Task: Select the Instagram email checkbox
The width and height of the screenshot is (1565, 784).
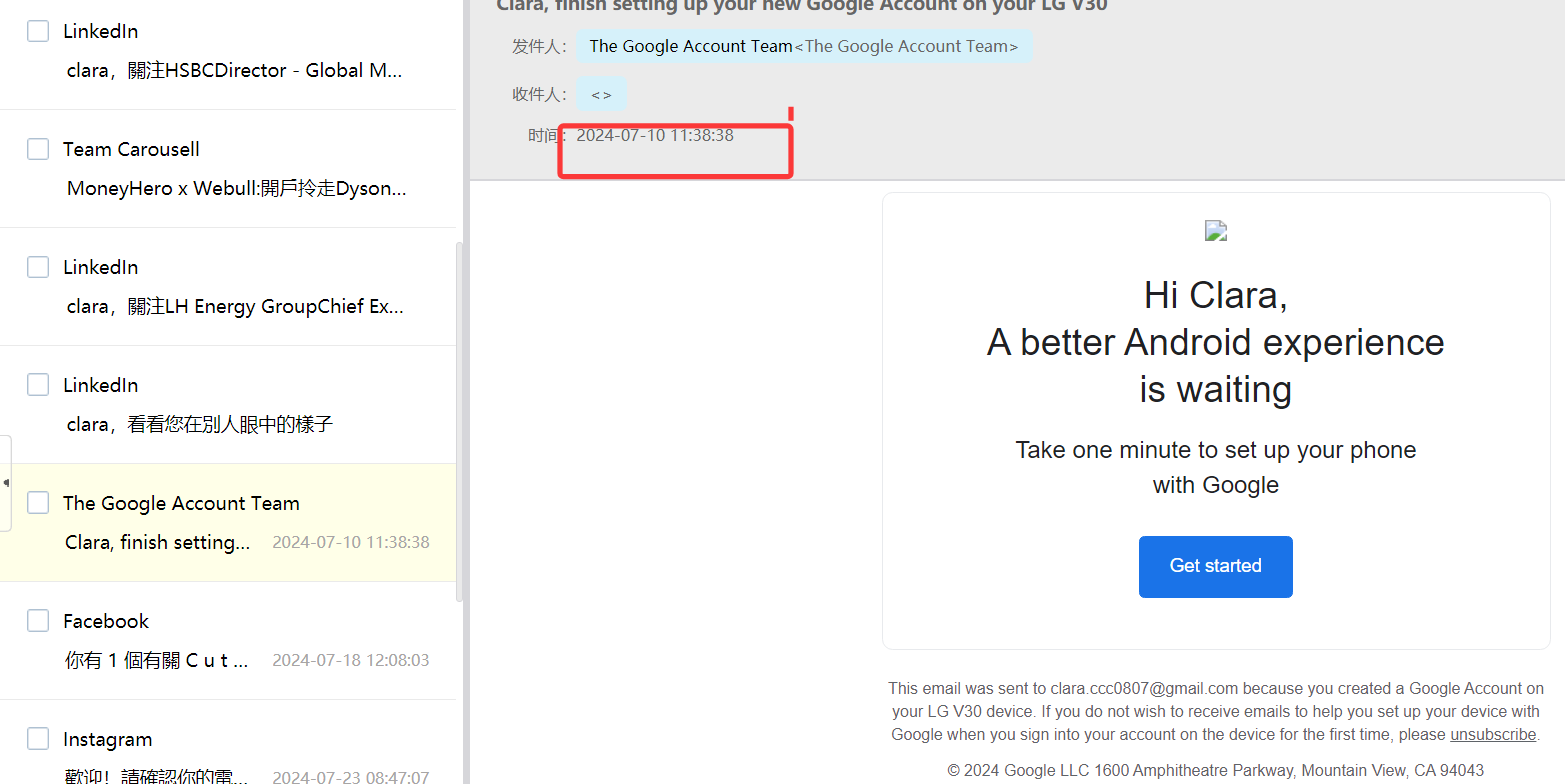Action: [x=38, y=739]
